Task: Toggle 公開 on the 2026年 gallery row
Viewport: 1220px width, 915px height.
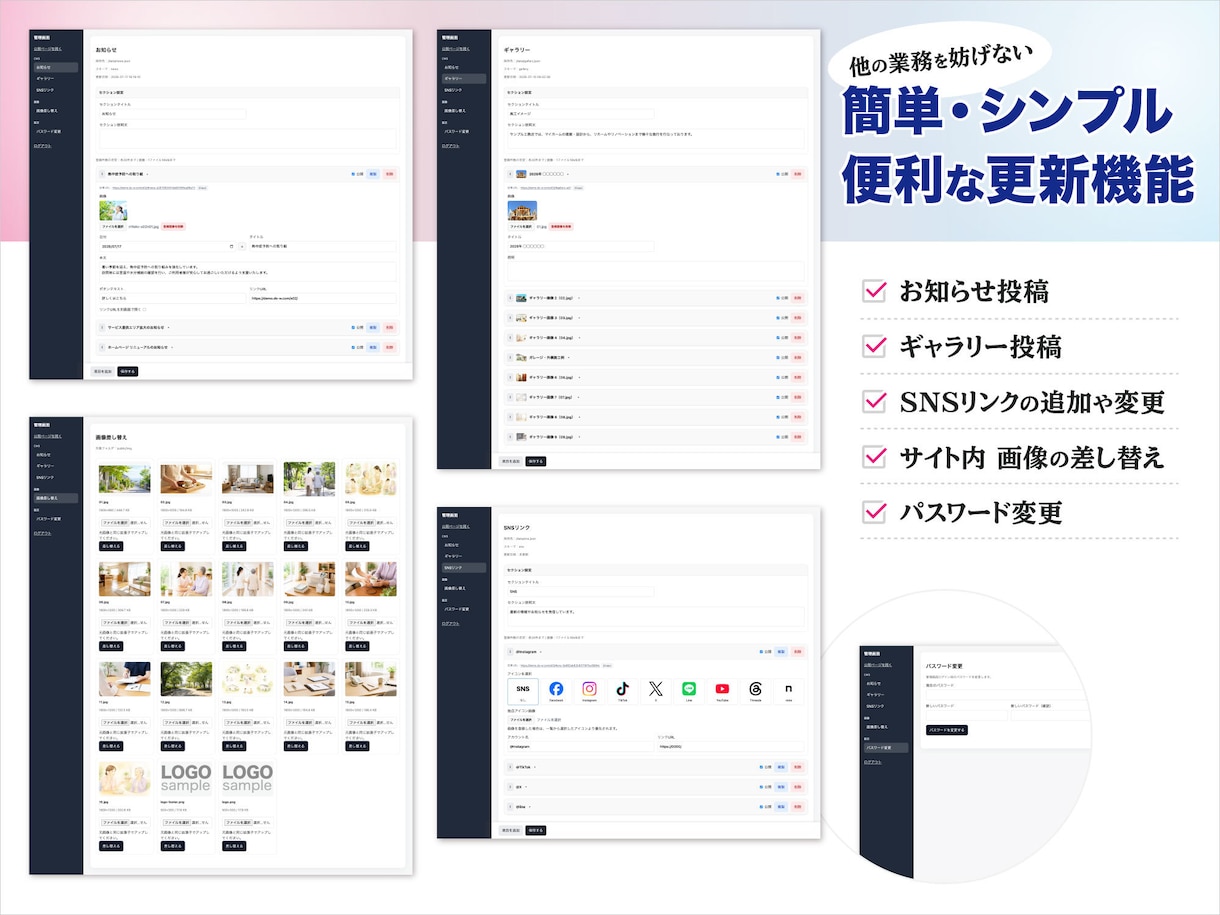Action: (x=777, y=174)
